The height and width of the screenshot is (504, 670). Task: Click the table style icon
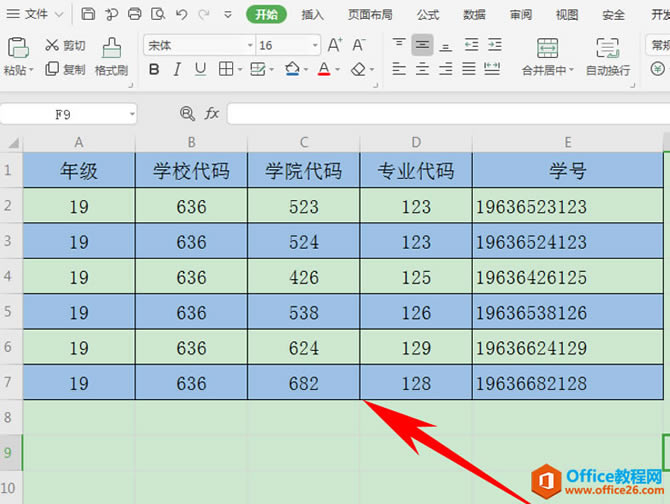[x=258, y=69]
